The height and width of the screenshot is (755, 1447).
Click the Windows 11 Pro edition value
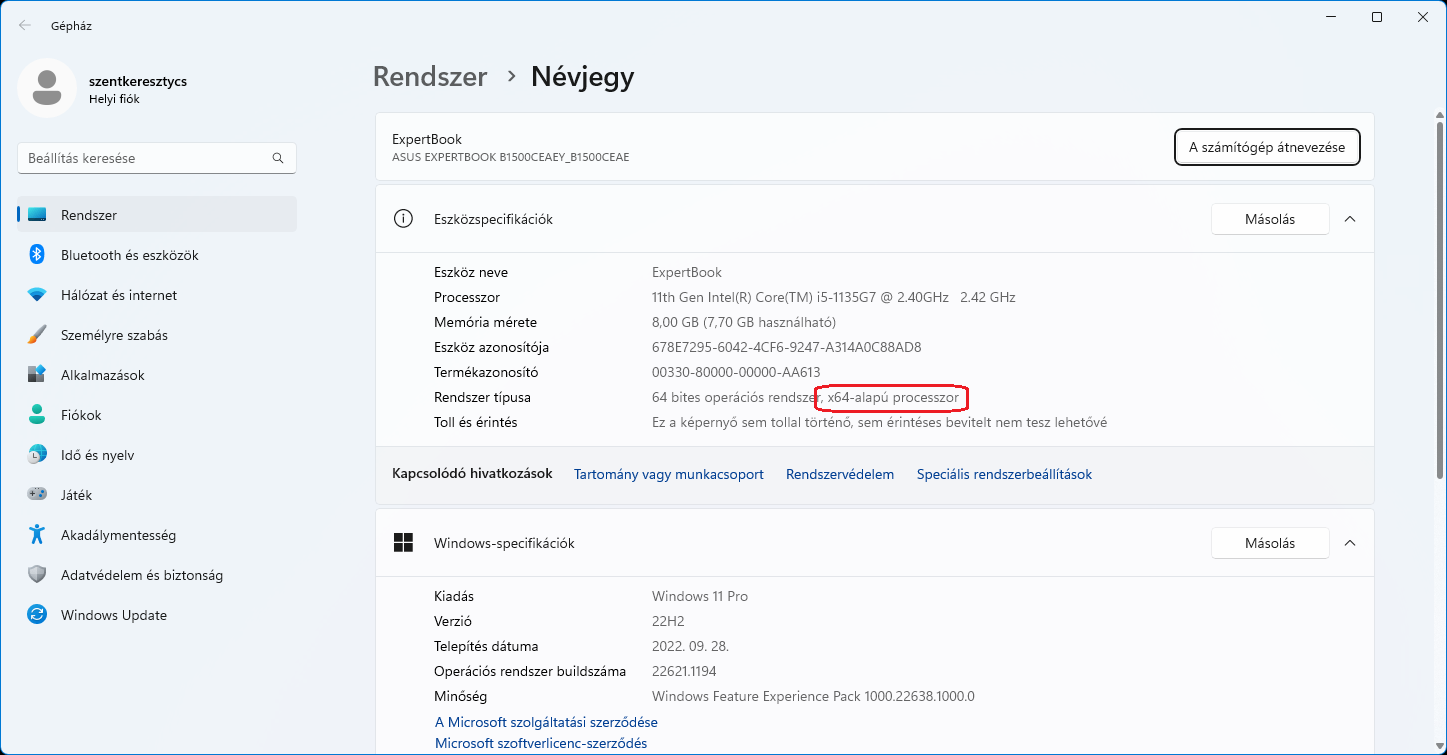700,596
